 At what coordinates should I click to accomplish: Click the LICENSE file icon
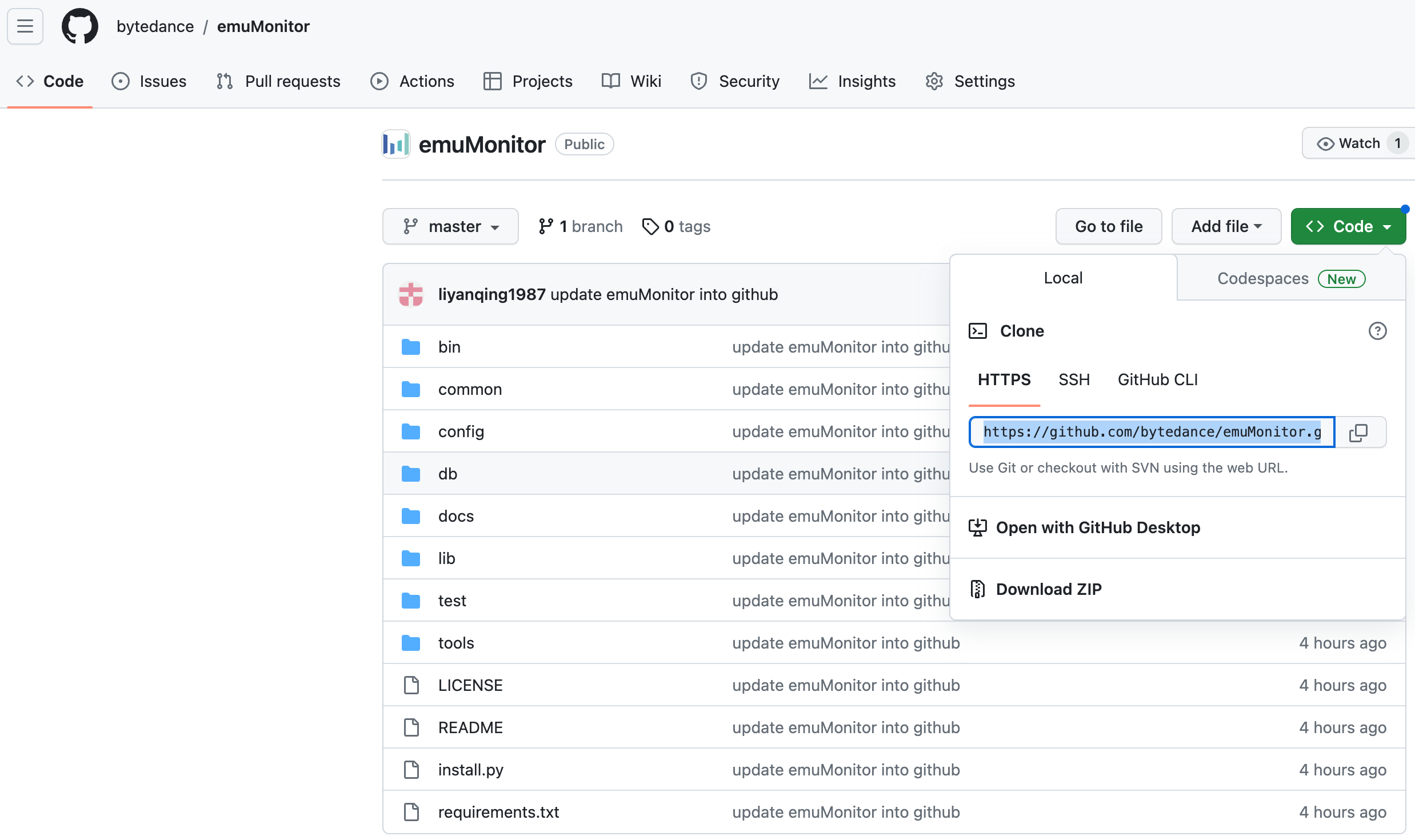coord(411,685)
